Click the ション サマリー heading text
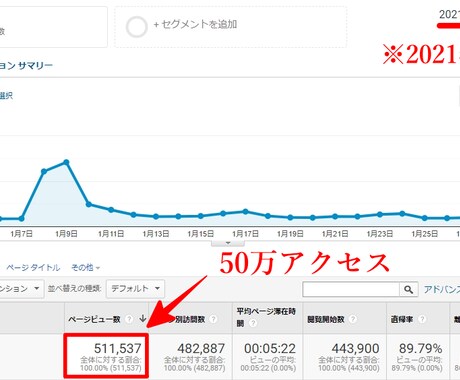The height and width of the screenshot is (380, 460). (26, 65)
